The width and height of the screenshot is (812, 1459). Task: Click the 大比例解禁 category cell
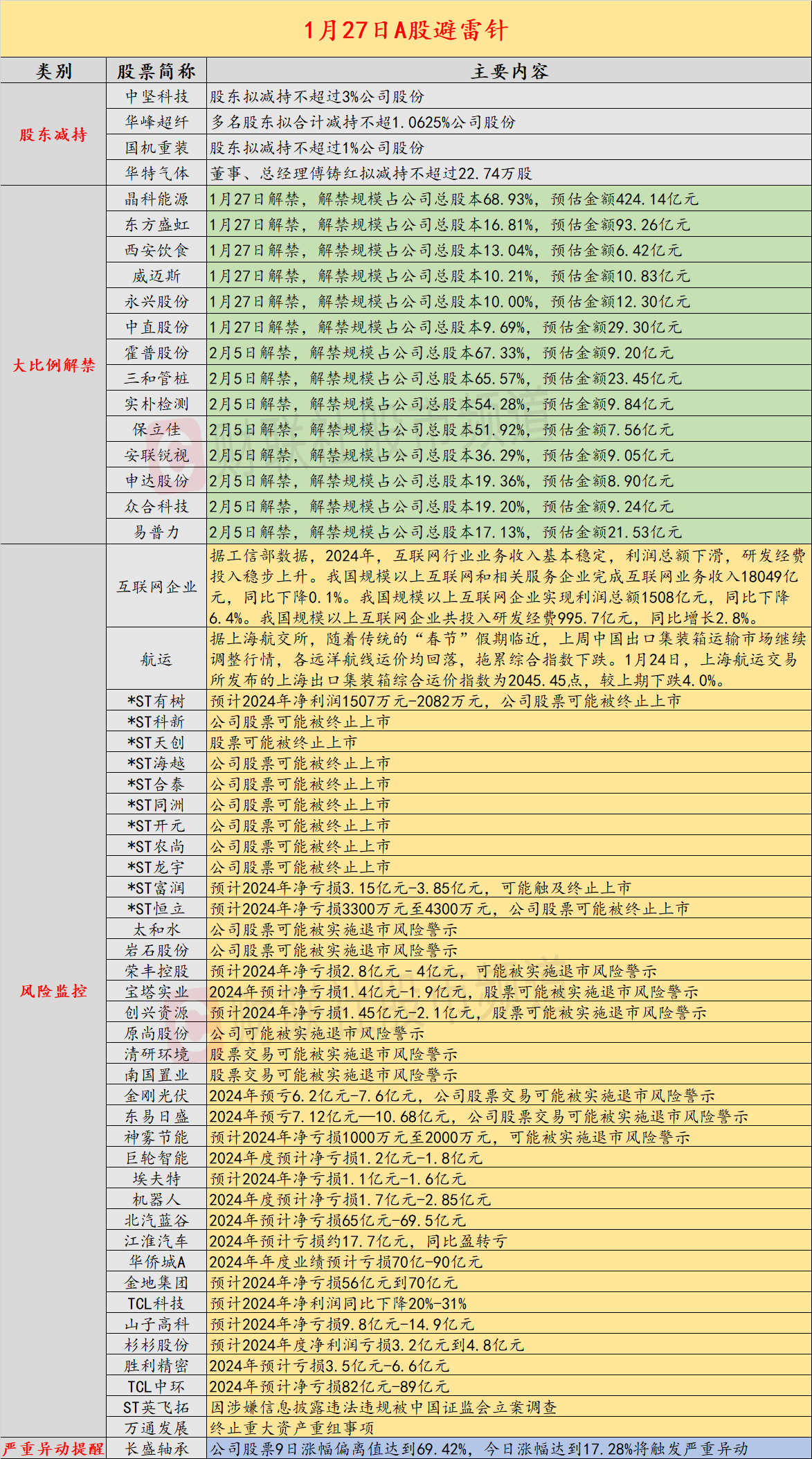(x=53, y=365)
